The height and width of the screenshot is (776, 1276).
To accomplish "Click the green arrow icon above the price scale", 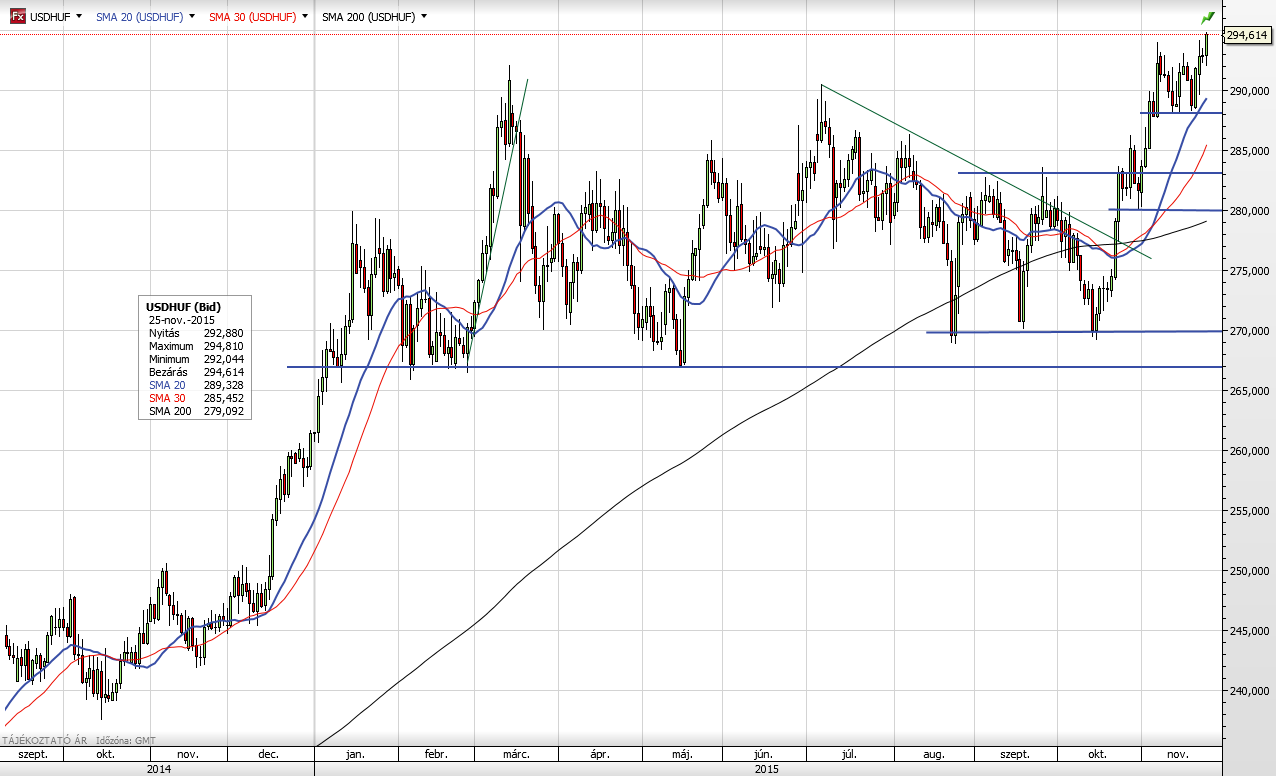I will coord(1207,17).
